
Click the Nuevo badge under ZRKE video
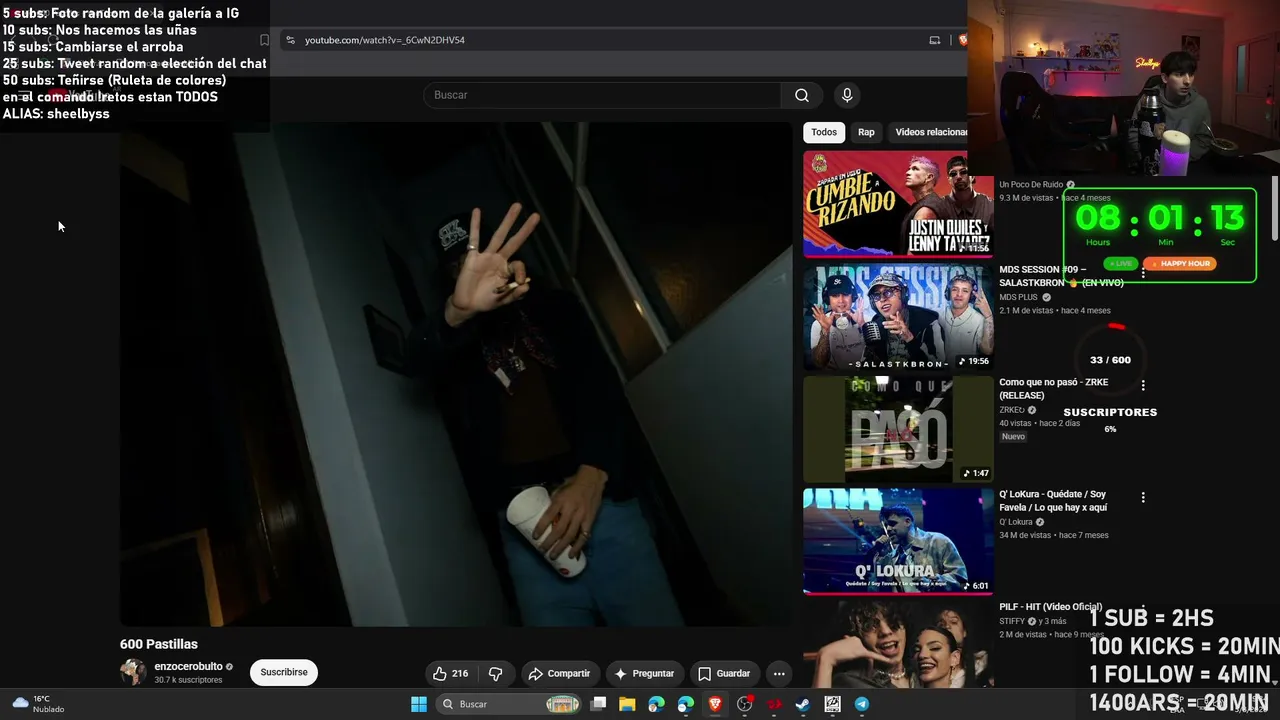pyautogui.click(x=1013, y=437)
